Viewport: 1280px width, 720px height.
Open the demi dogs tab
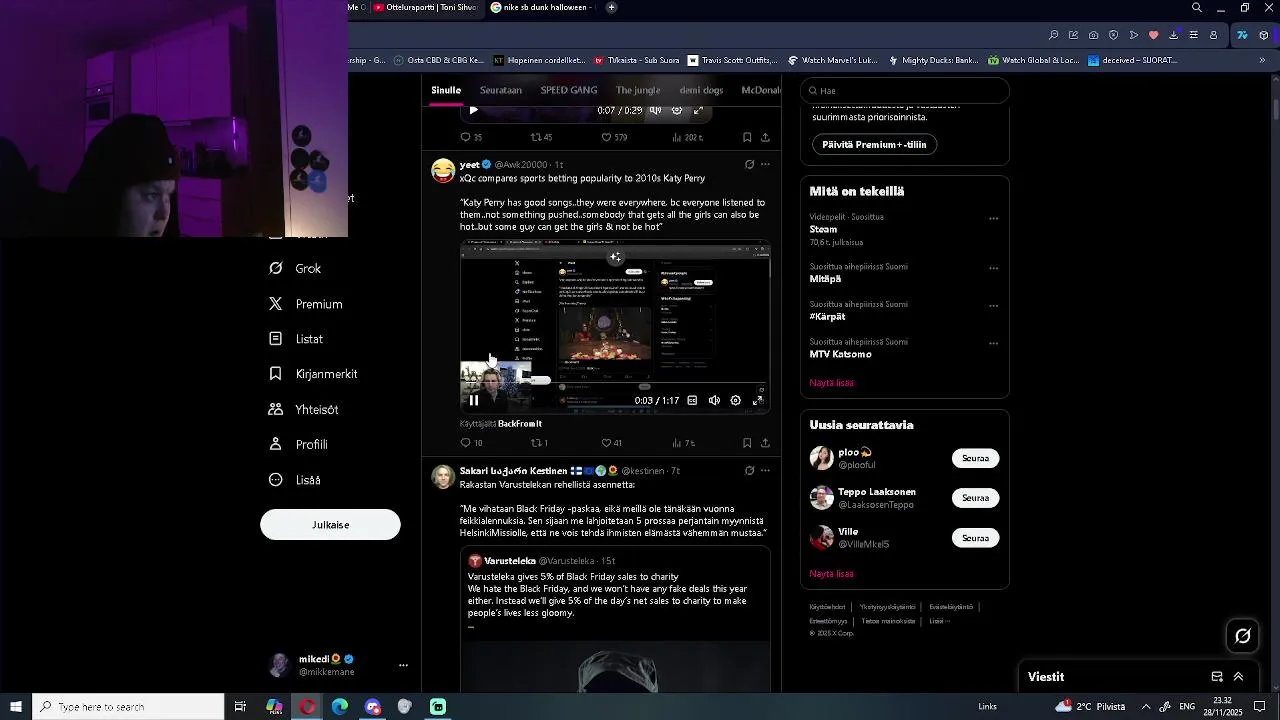(701, 90)
